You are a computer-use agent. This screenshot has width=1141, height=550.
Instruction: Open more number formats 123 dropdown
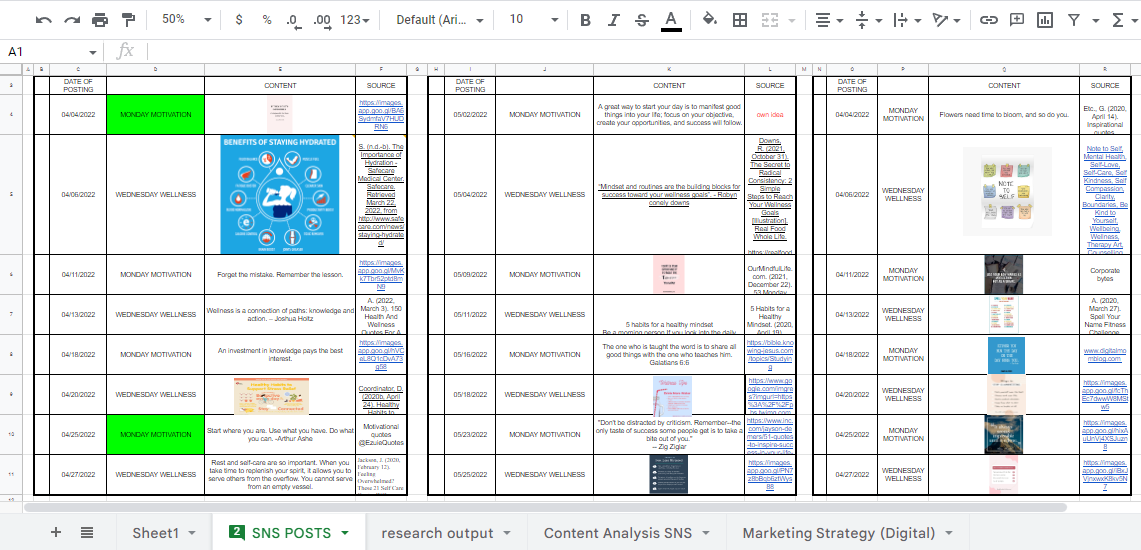tap(355, 20)
